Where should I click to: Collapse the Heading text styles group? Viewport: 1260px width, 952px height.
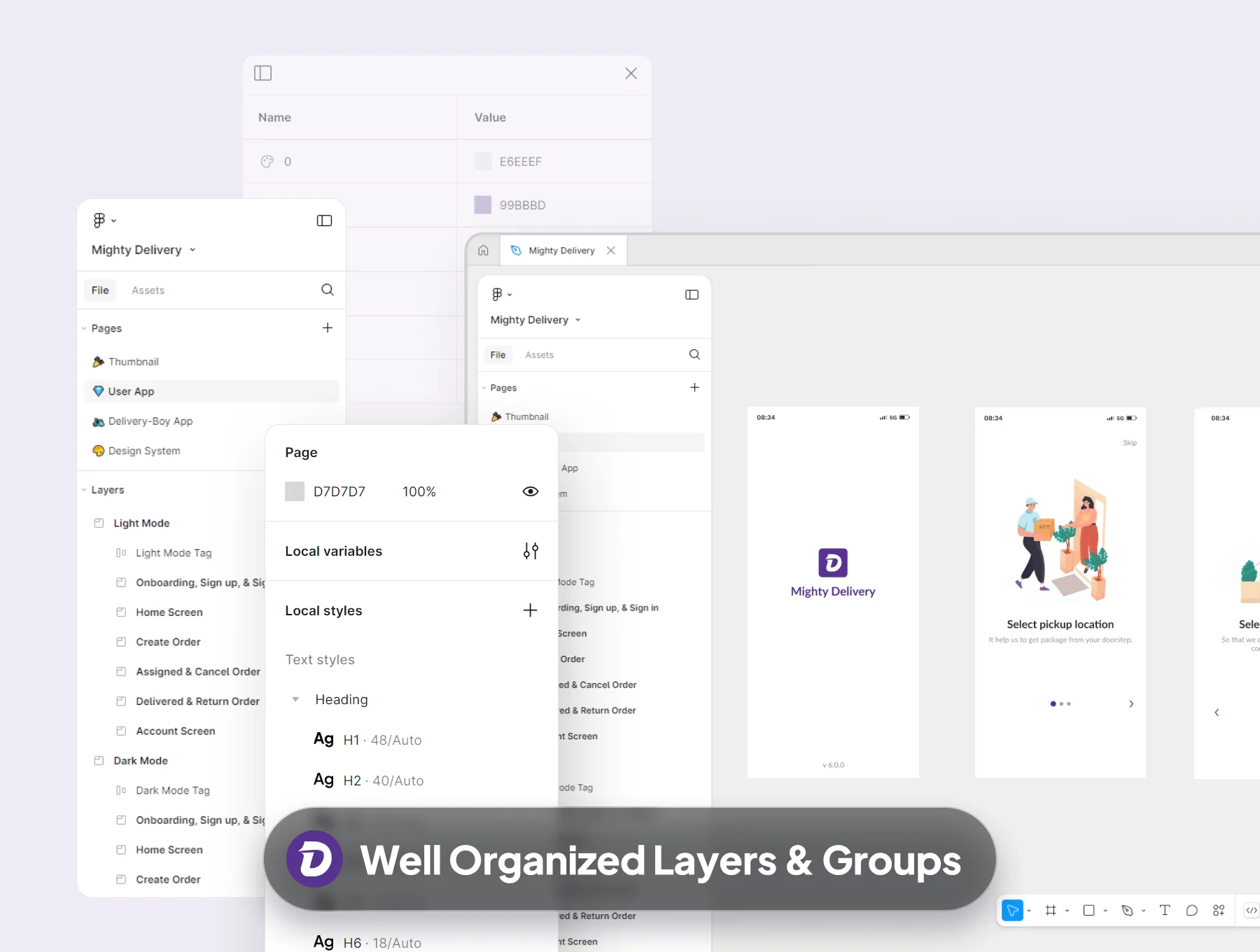pyautogui.click(x=295, y=699)
